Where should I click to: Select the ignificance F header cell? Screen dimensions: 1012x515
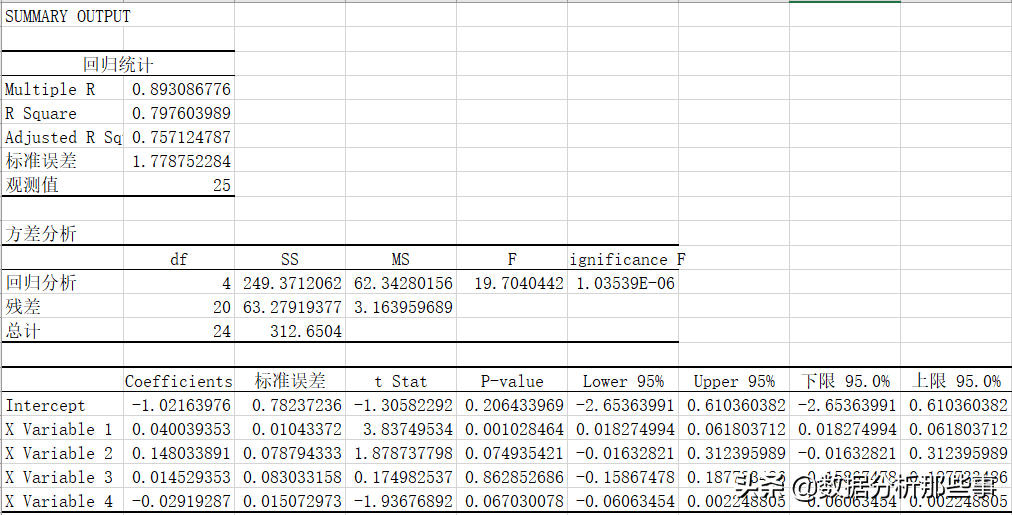coord(627,259)
